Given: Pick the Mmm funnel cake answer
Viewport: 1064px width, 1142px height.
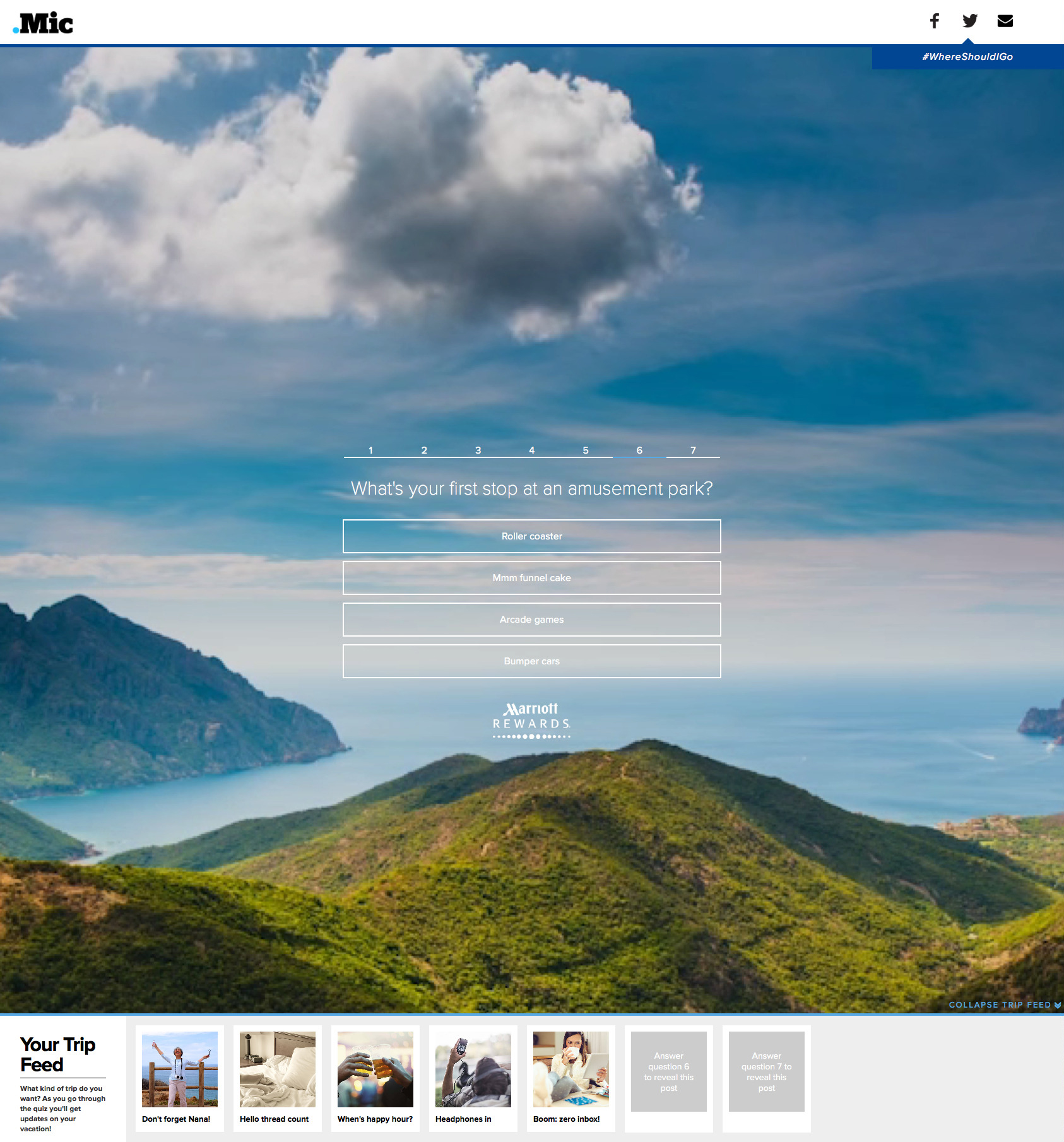Looking at the screenshot, I should click(x=531, y=578).
